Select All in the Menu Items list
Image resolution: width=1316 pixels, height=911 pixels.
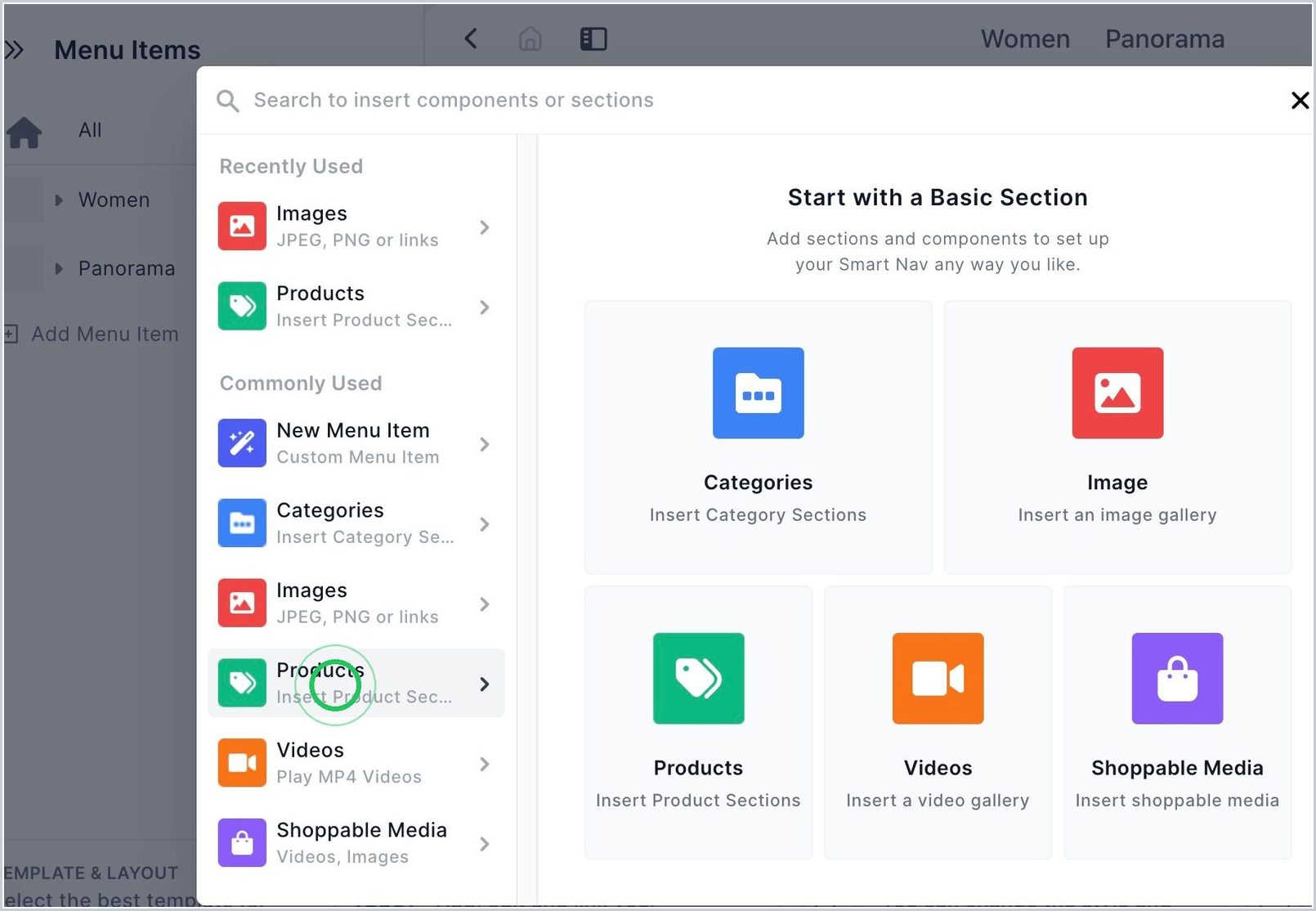[90, 130]
